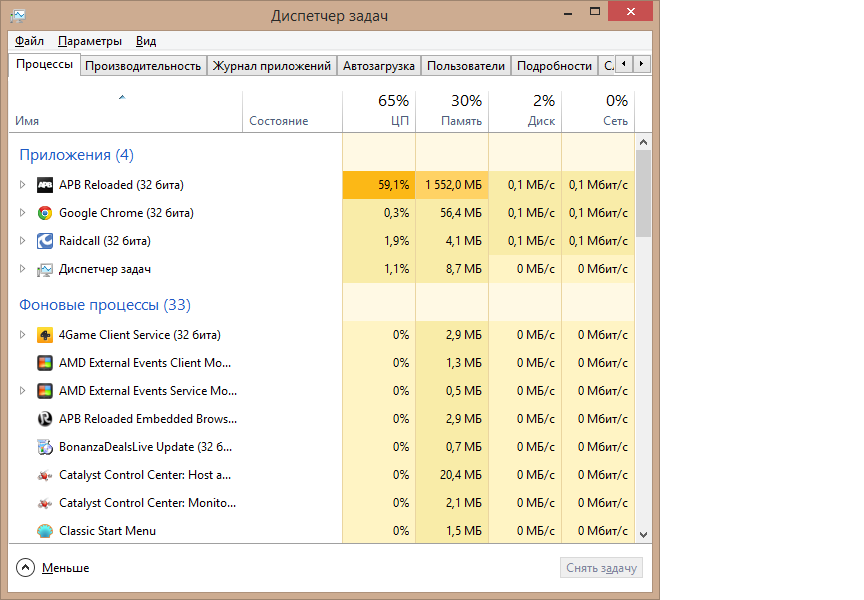Click the Снять задачу button
Image resolution: width=864 pixels, height=600 pixels.
(601, 568)
